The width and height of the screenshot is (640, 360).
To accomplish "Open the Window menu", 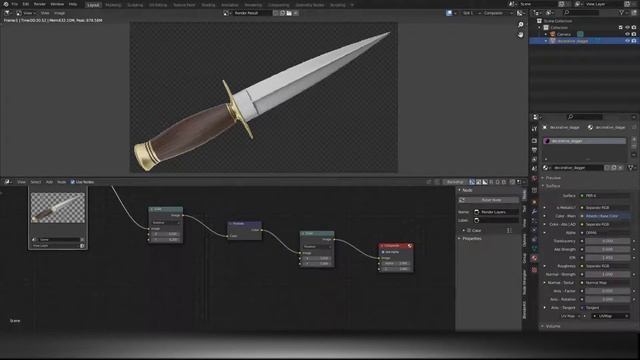I will (x=57, y=4).
